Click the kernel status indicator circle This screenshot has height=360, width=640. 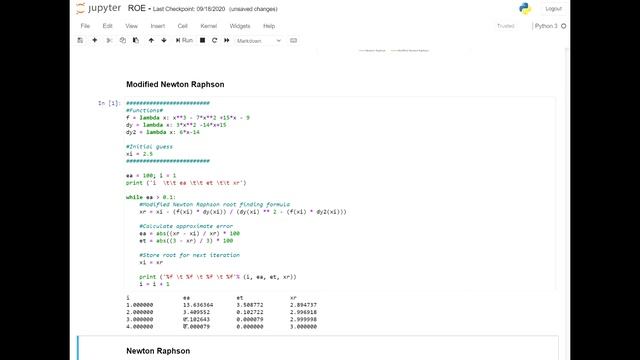(564, 26)
